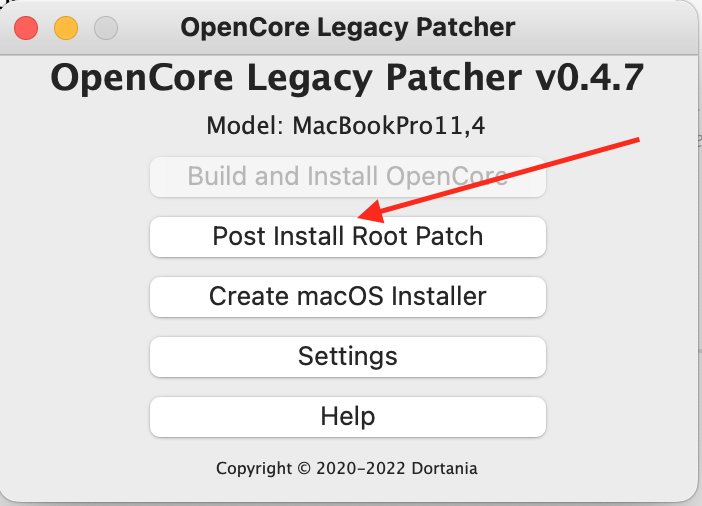
Task: Click the 2020–2022 year range text
Action: click(361, 468)
